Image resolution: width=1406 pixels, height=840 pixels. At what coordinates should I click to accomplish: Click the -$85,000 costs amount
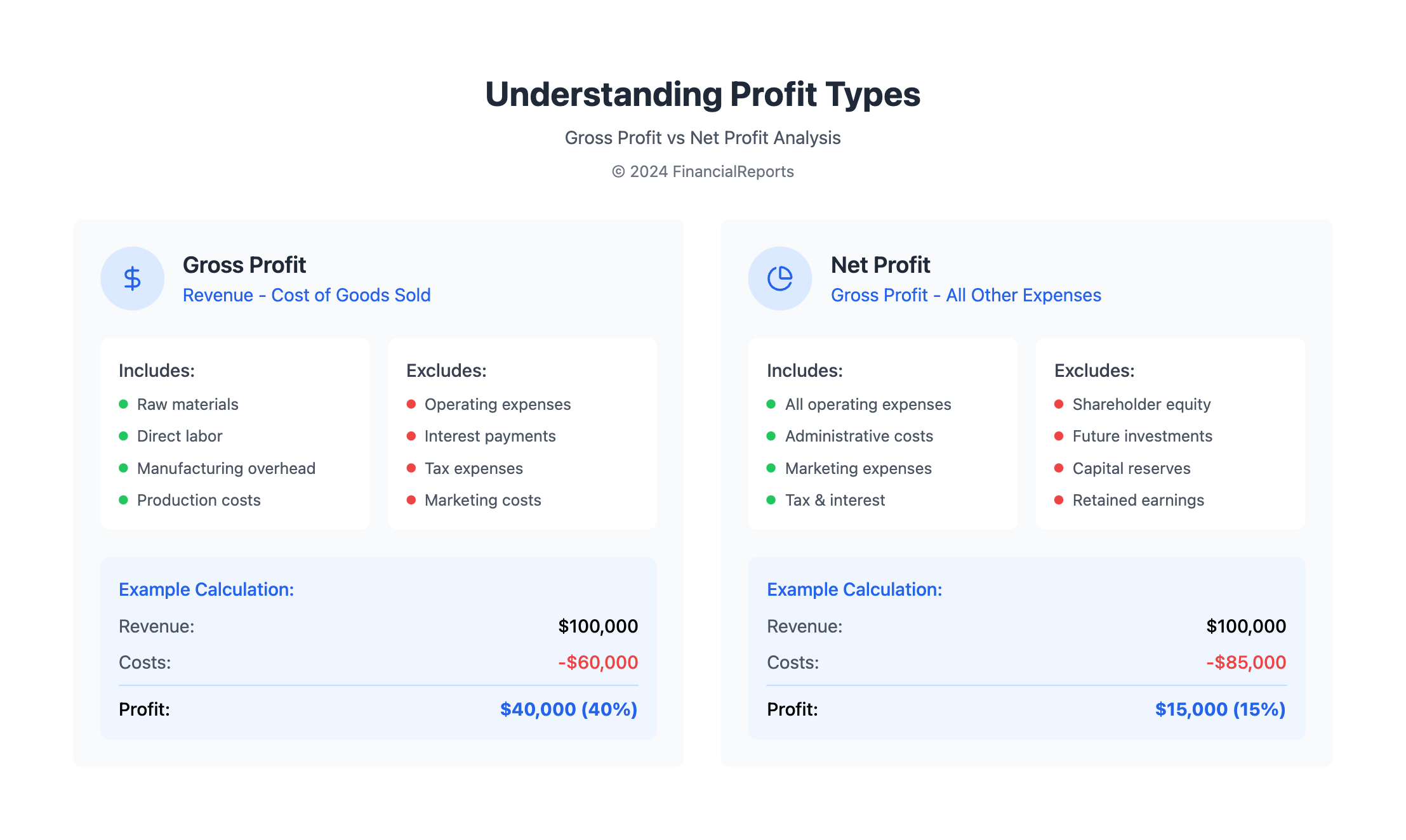(x=1246, y=662)
